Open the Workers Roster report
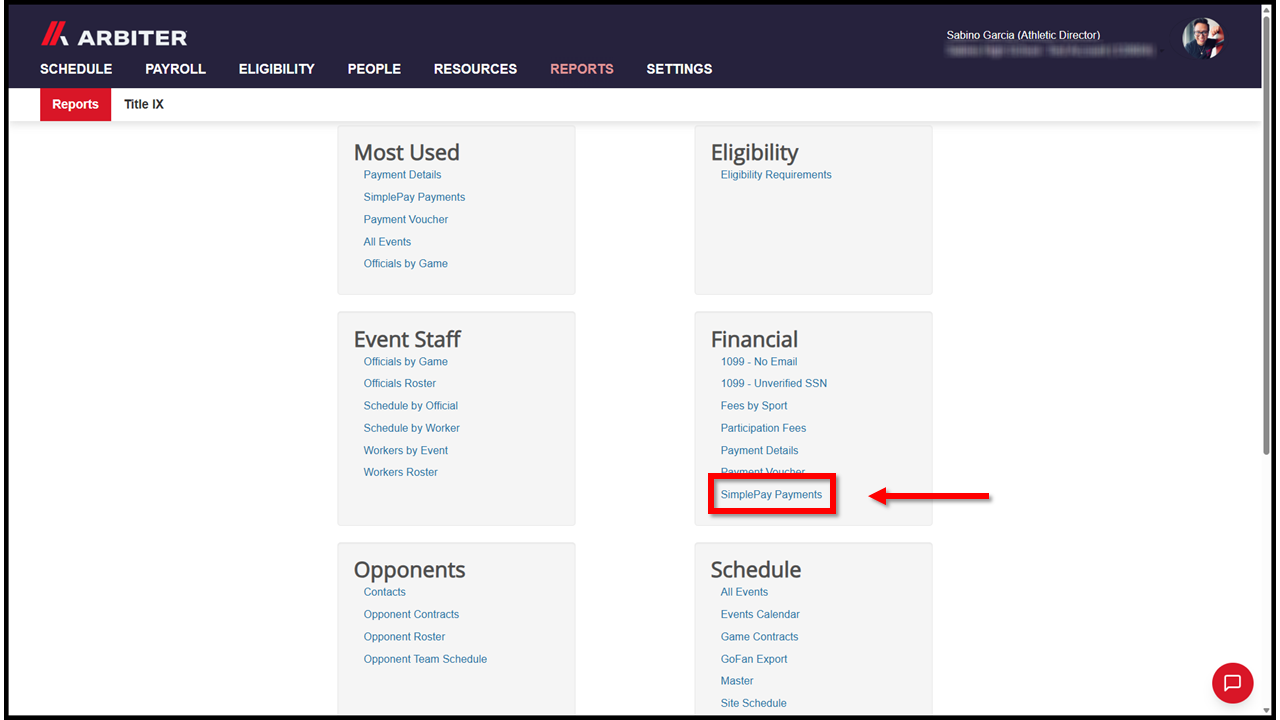This screenshot has height=720, width=1280. tap(401, 472)
